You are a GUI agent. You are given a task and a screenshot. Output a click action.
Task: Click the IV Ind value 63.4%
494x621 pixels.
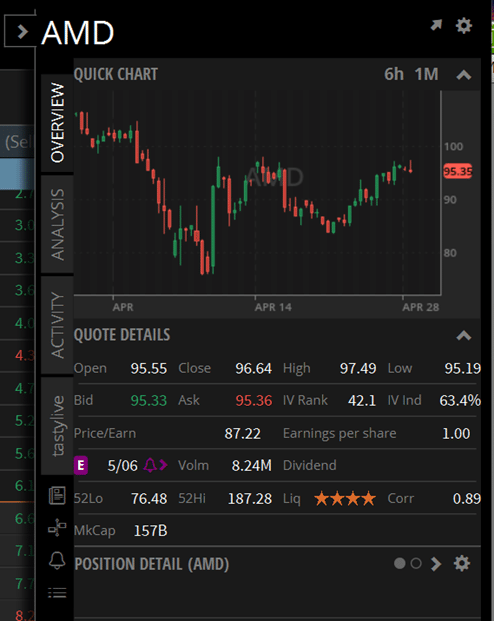tap(460, 401)
